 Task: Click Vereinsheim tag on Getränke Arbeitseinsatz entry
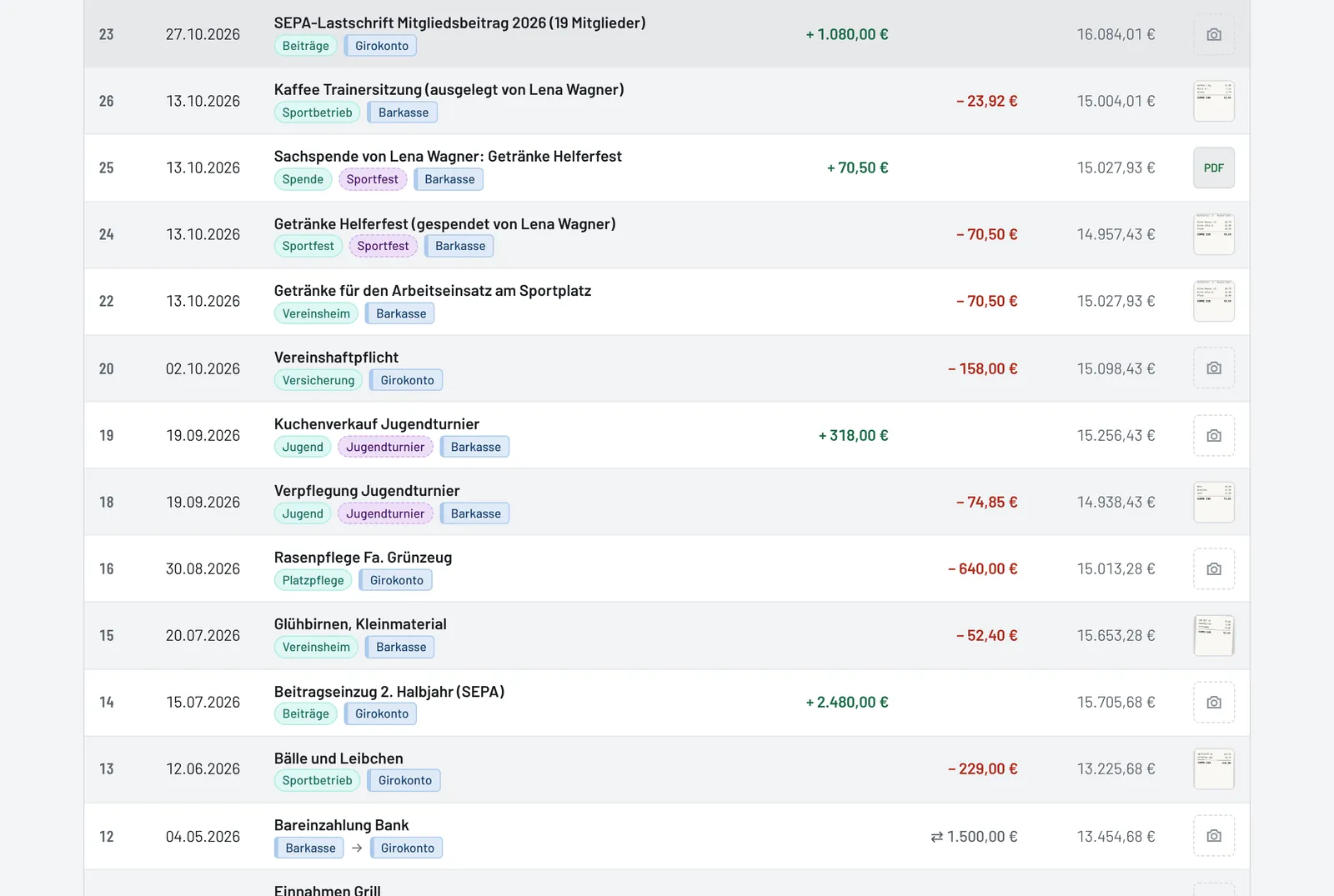316,313
